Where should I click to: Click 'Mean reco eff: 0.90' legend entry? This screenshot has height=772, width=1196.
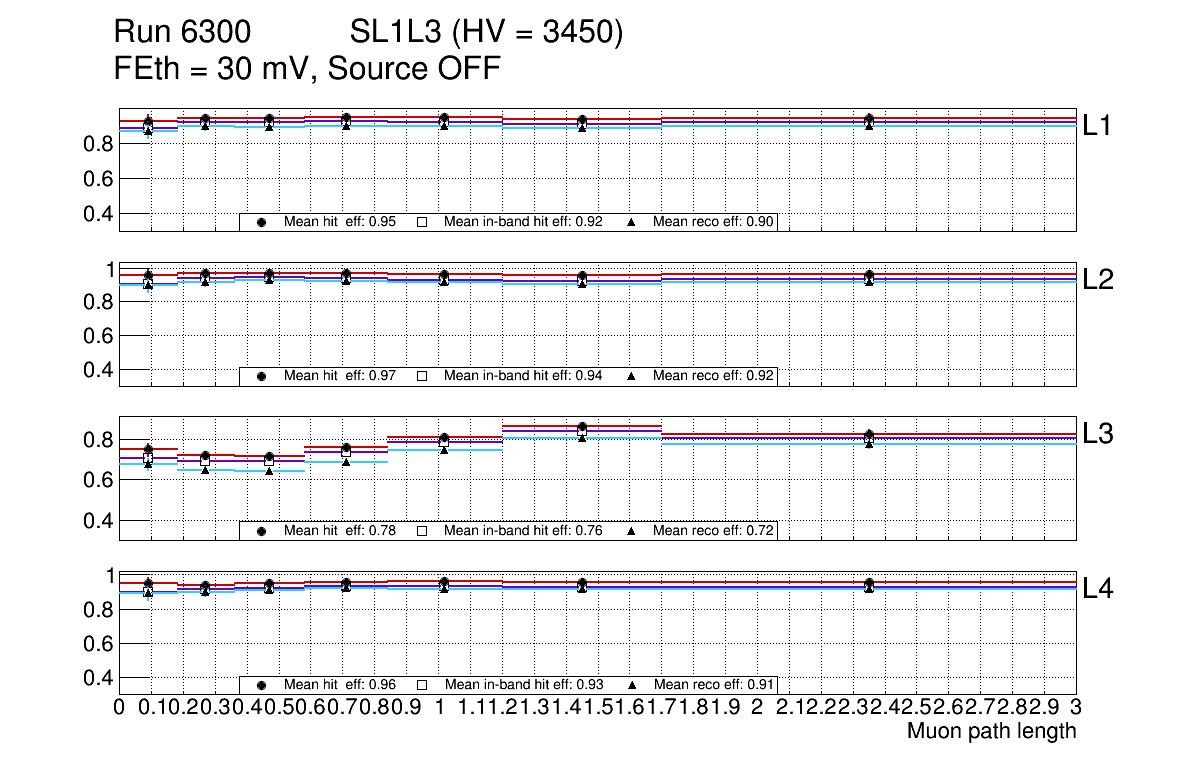point(714,222)
